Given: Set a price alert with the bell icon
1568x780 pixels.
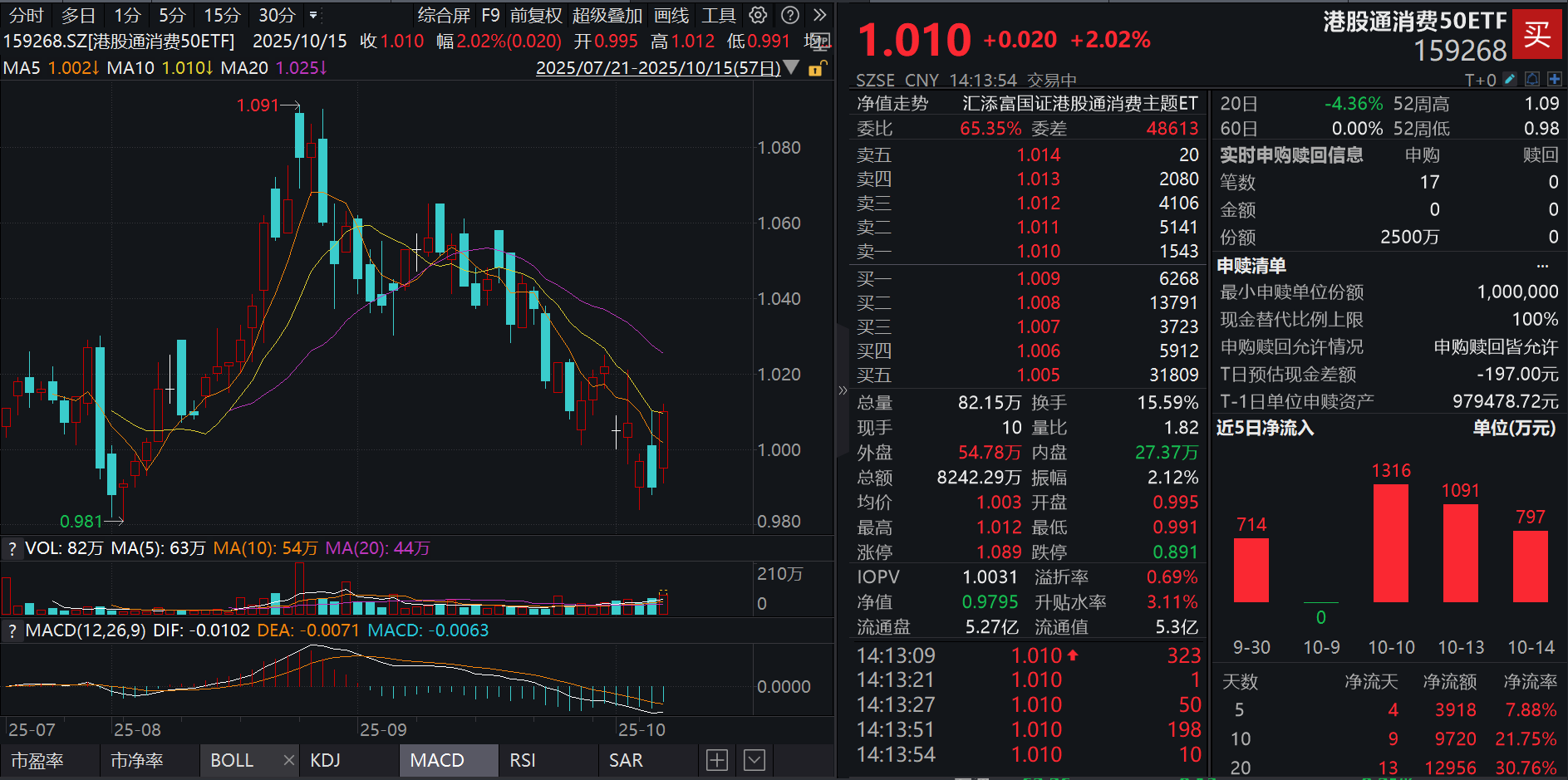Looking at the screenshot, I should tap(1532, 80).
